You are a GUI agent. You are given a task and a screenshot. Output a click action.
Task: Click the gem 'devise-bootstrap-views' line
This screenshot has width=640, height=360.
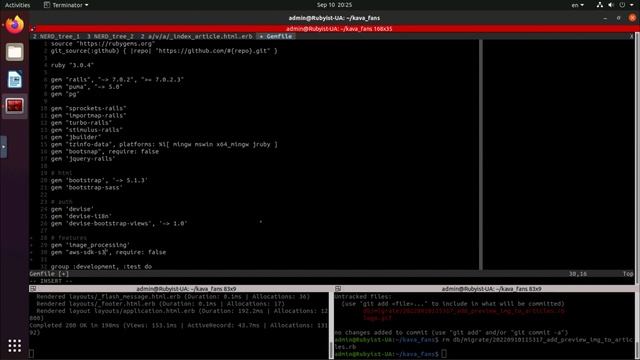119,224
